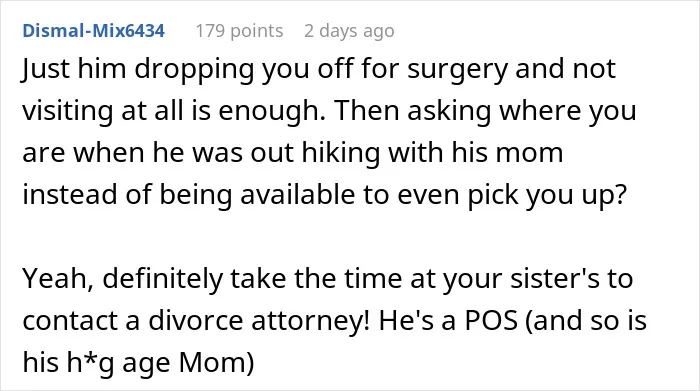Click the word 'surgery' in the comment
Viewport: 700px width, 391px height.
point(458,70)
